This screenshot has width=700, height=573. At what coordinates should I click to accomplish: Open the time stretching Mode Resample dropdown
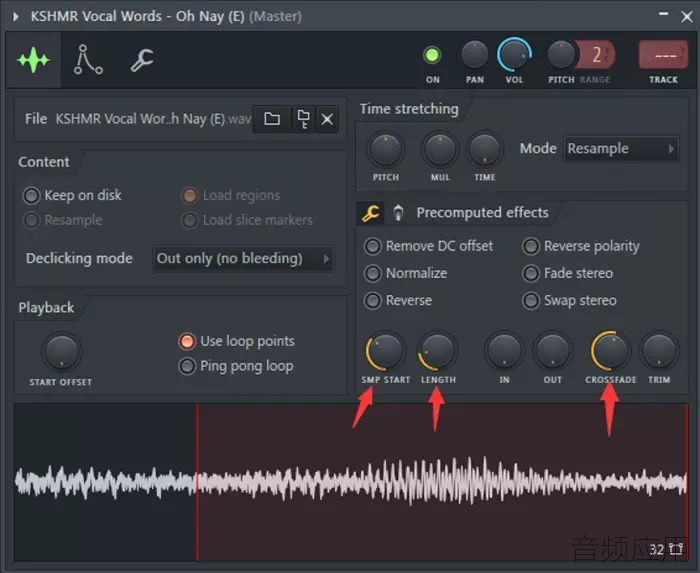click(x=621, y=149)
